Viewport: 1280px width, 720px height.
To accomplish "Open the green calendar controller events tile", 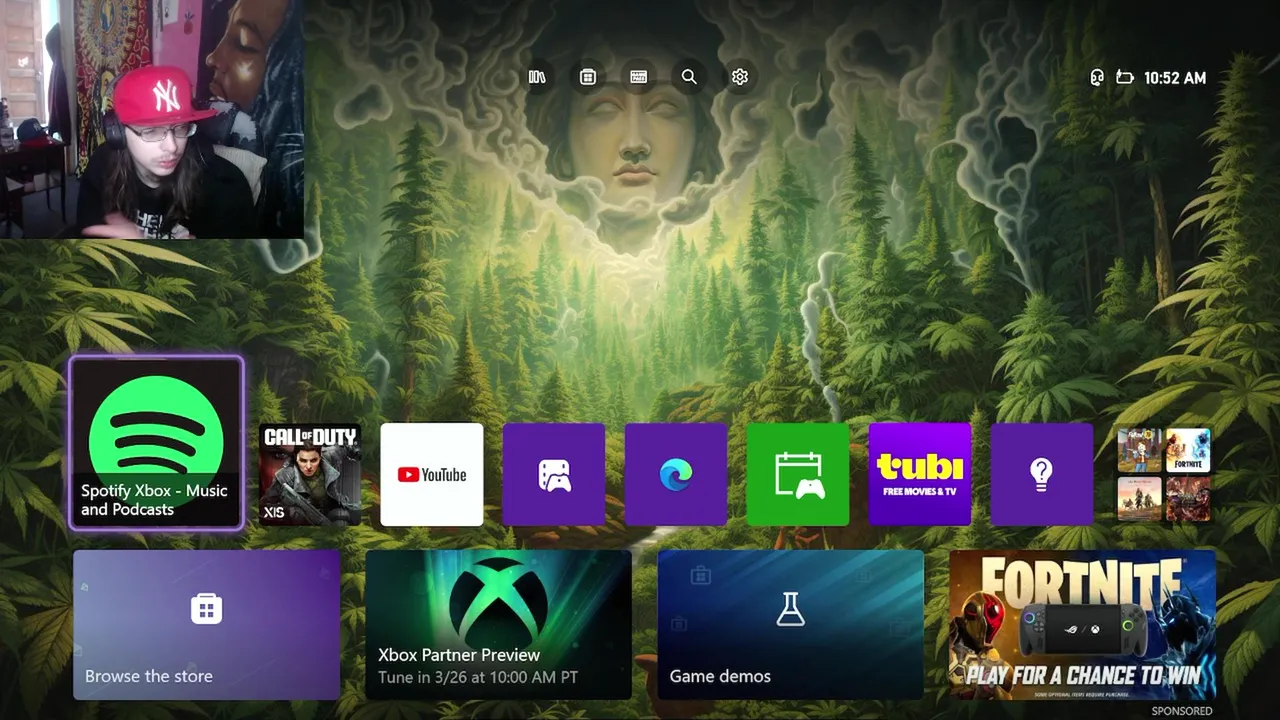I will click(x=798, y=474).
